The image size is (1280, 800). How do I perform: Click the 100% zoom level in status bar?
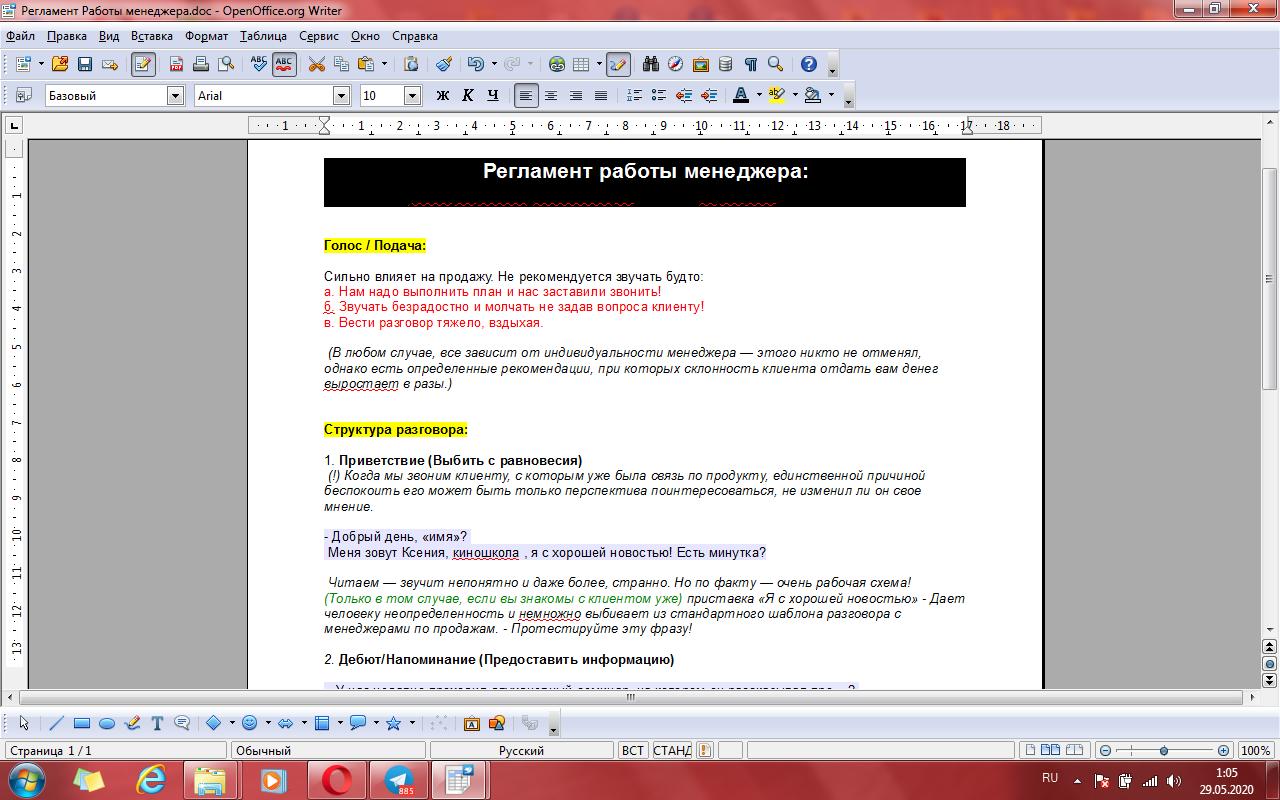pyautogui.click(x=1255, y=750)
